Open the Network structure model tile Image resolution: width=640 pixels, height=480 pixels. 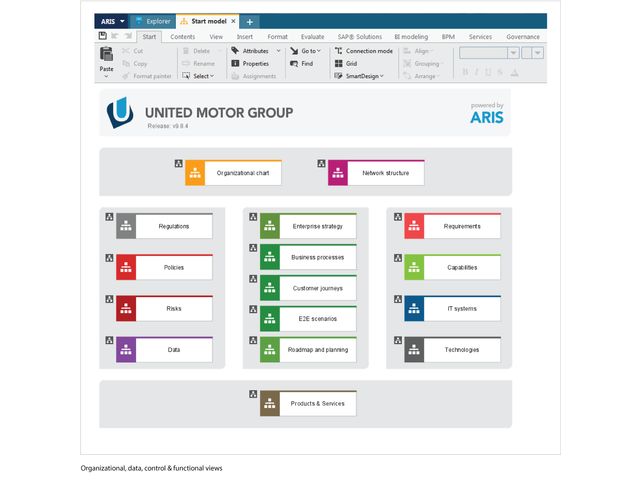pyautogui.click(x=376, y=173)
